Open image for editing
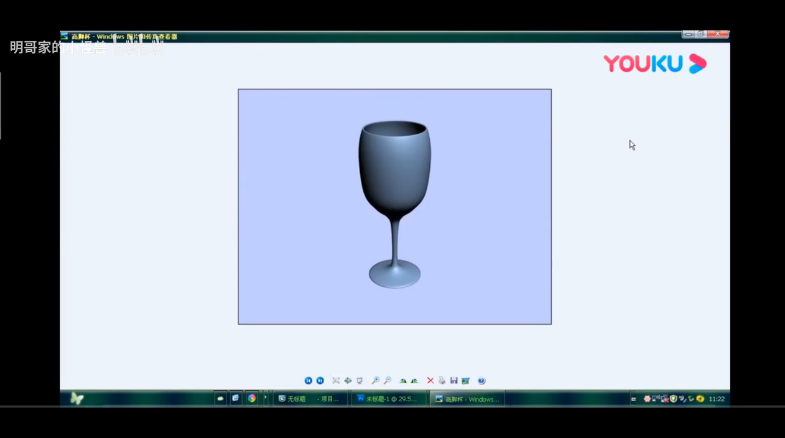The width and height of the screenshot is (785, 438). pos(466,381)
